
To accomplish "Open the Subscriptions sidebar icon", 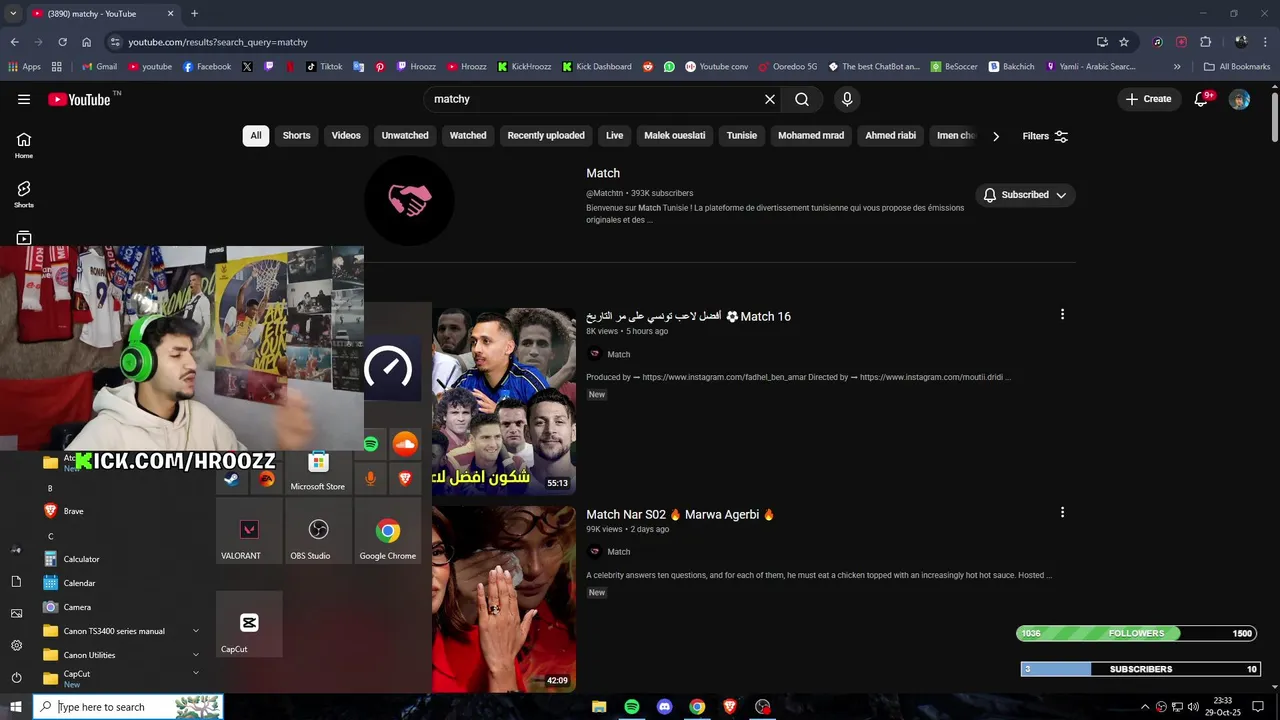I will click(24, 238).
